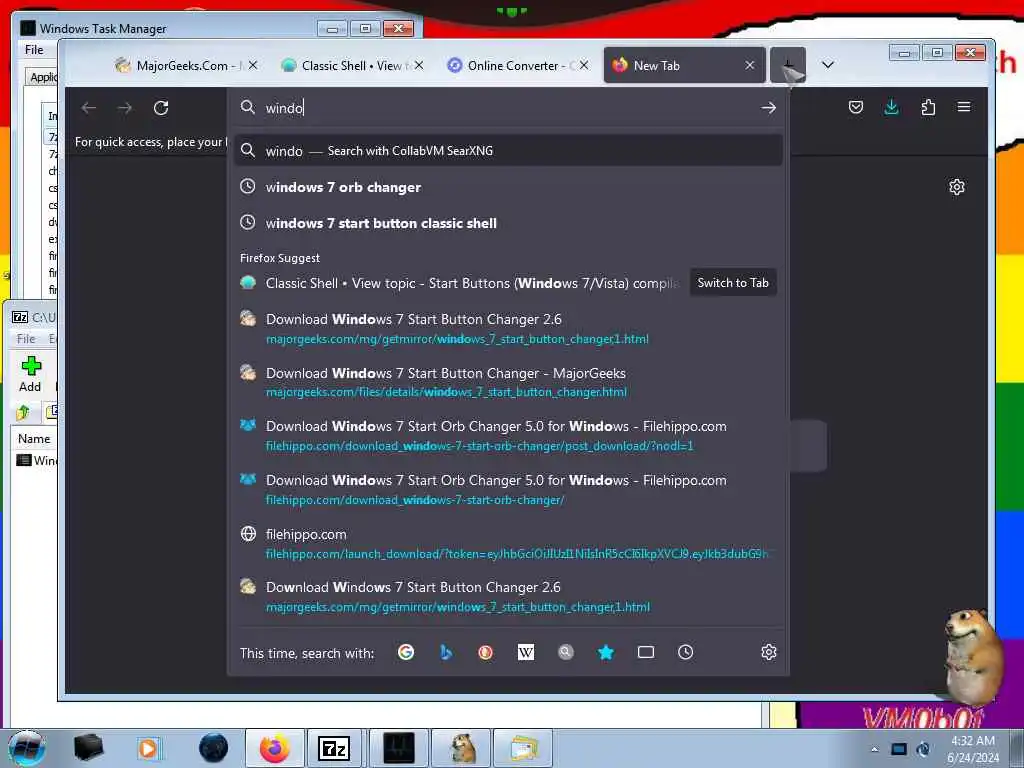Open new tab with plus button
The width and height of the screenshot is (1024, 768).
coord(788,65)
